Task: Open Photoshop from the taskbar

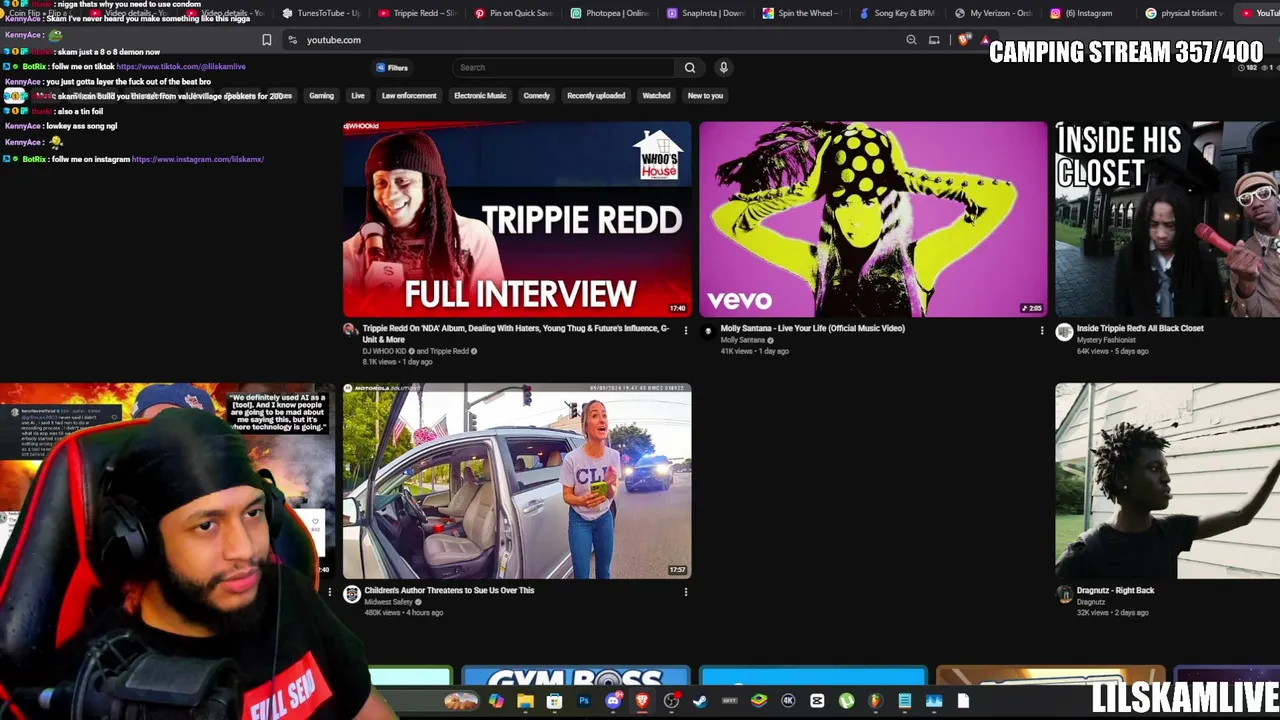Action: (x=584, y=701)
